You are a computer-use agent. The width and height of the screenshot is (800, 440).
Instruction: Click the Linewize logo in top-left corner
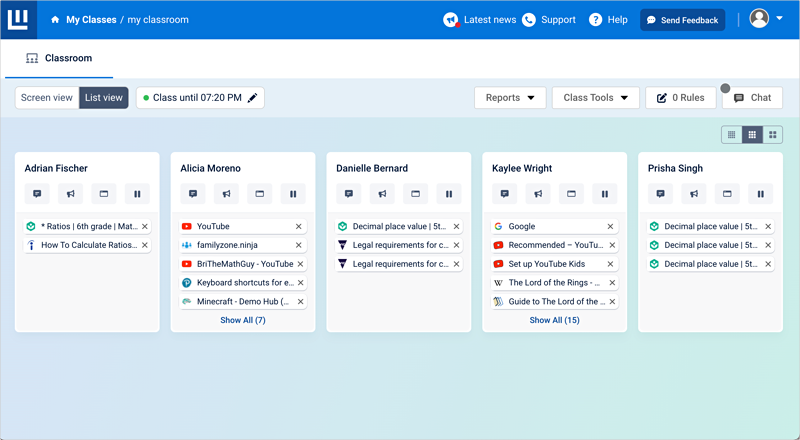pyautogui.click(x=18, y=19)
